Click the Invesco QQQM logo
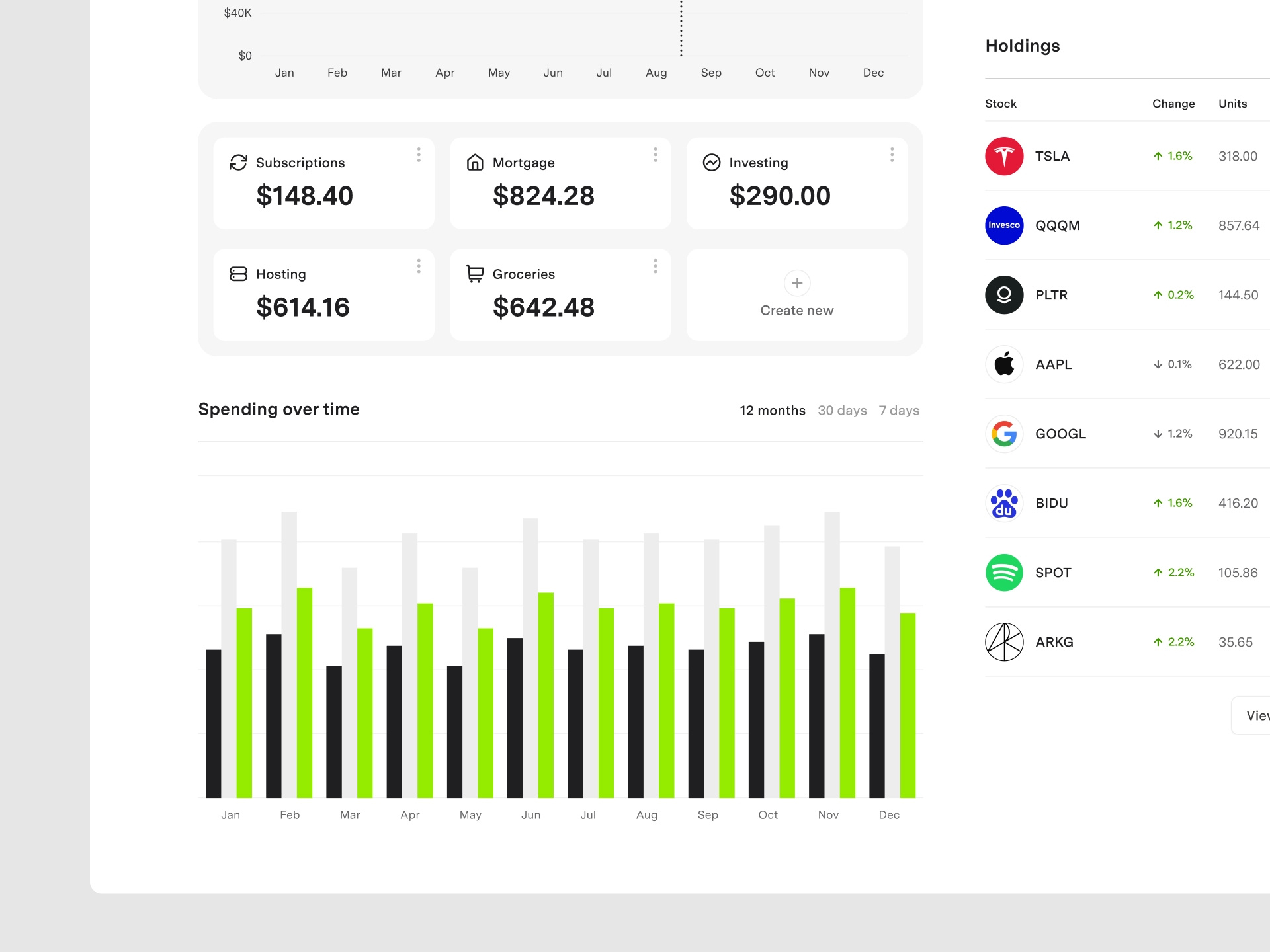The image size is (1270, 952). 1003,225
